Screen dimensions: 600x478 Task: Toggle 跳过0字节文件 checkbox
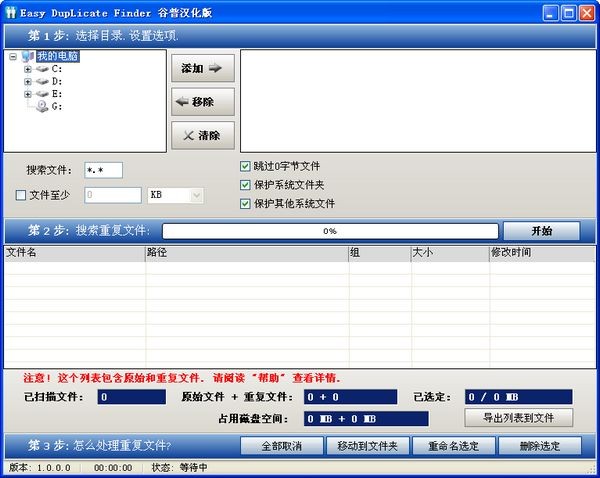pyautogui.click(x=245, y=166)
